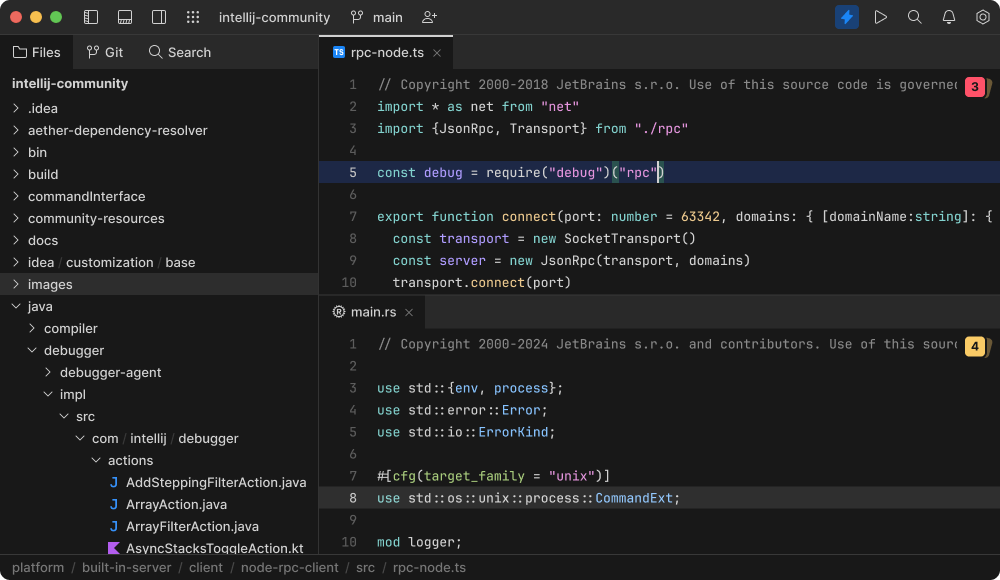Viewport: 1000px width, 580px height.
Task: Switch to the Git tab
Action: 105,52
